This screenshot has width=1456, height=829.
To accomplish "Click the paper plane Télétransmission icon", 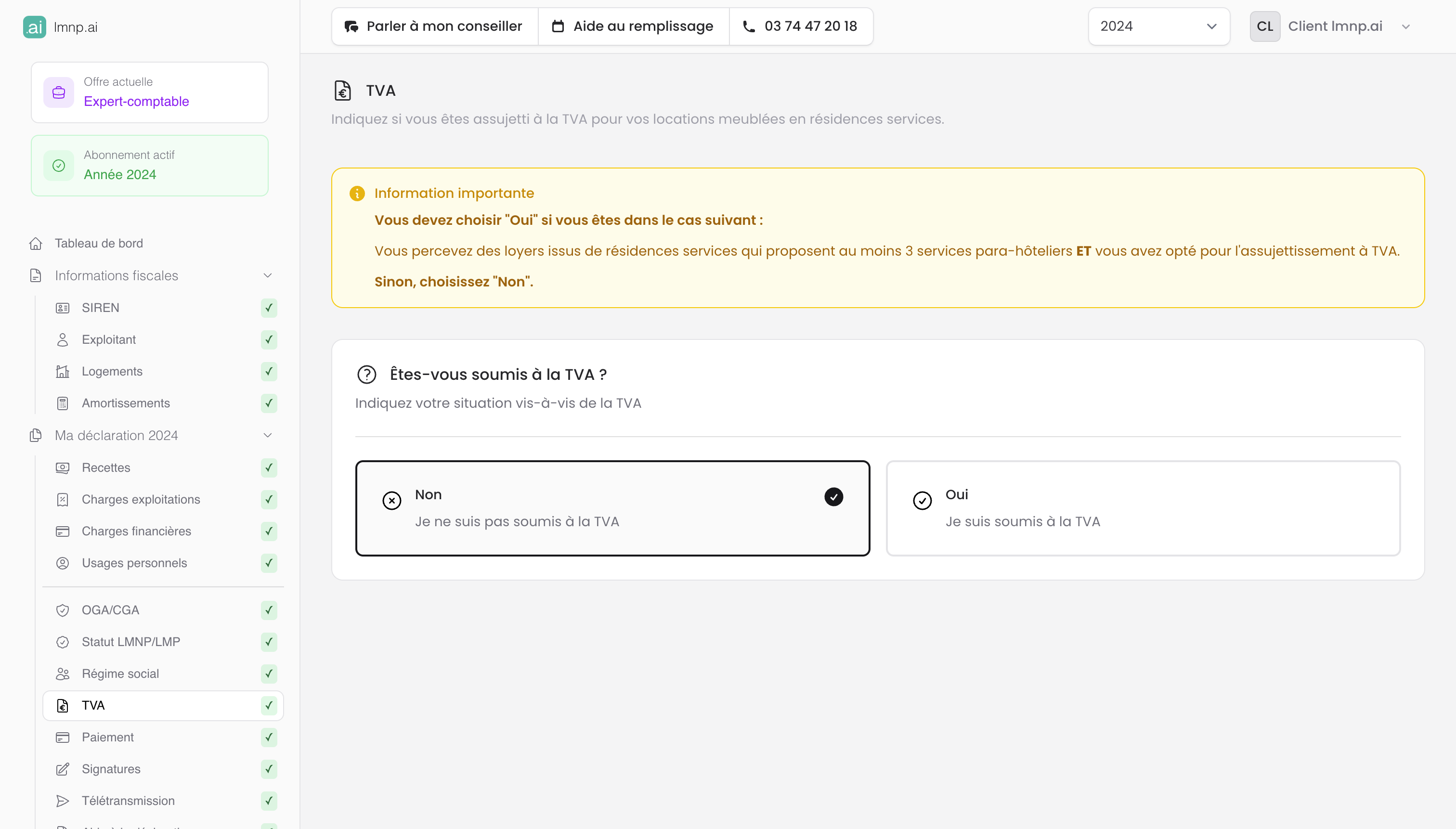I will click(63, 801).
